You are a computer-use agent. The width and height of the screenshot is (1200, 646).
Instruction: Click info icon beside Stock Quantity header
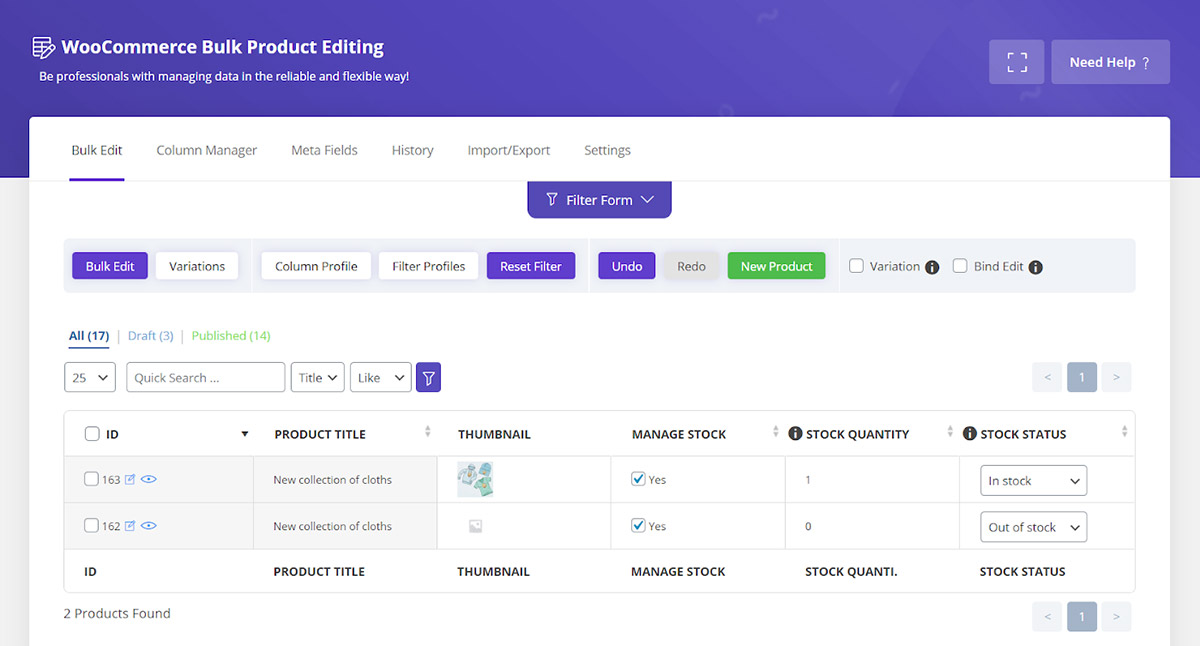796,434
